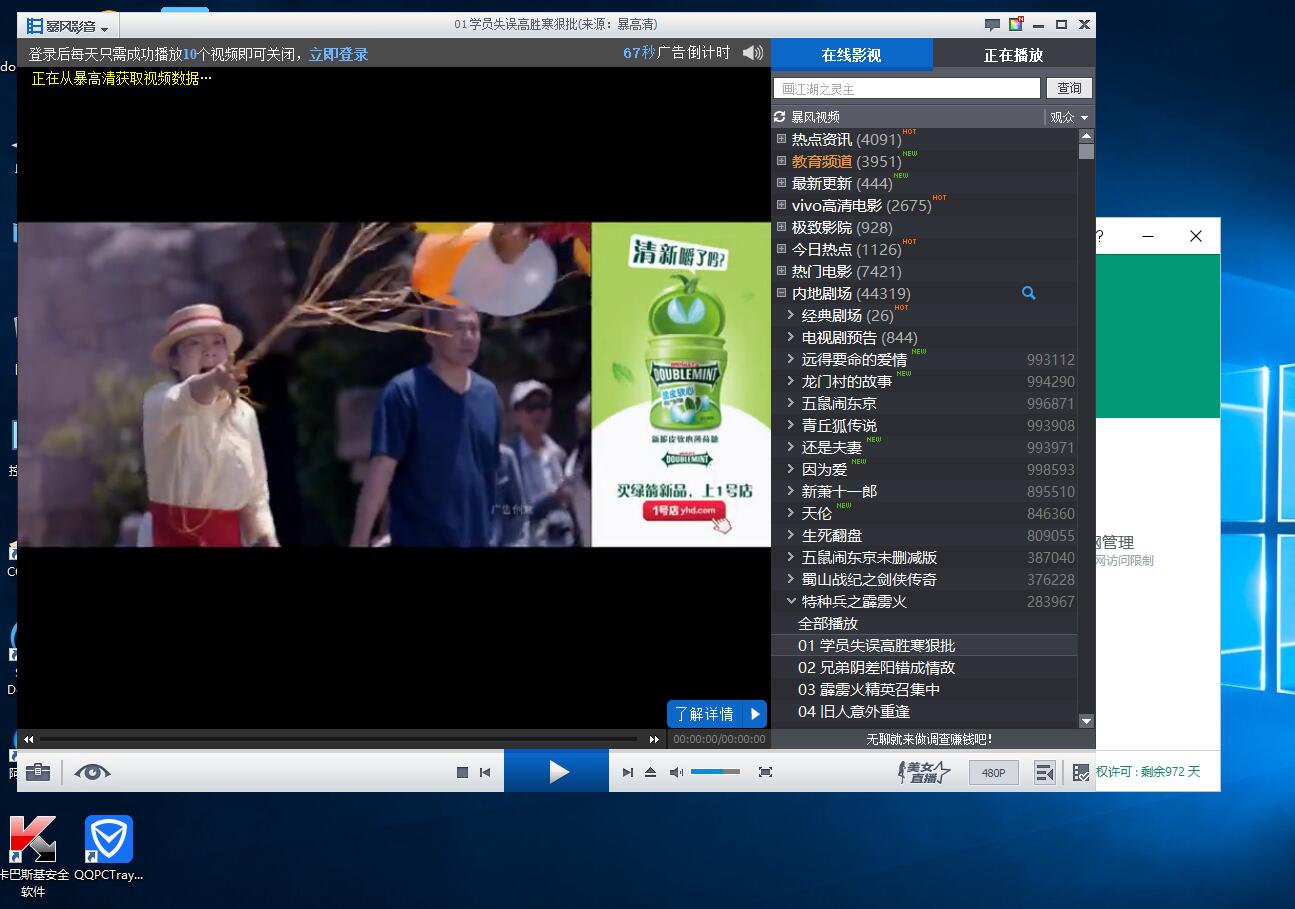1295x909 pixels.
Task: Skip to the next video
Action: 628,772
